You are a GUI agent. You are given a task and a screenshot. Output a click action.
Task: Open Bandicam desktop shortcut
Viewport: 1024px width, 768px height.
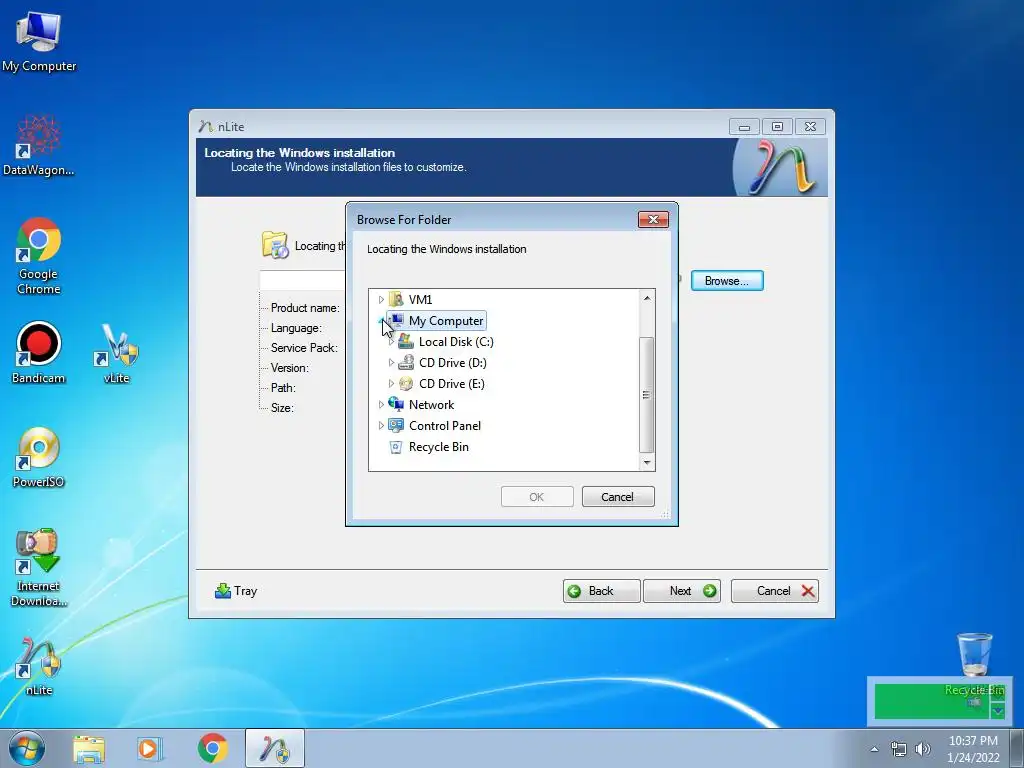39,353
